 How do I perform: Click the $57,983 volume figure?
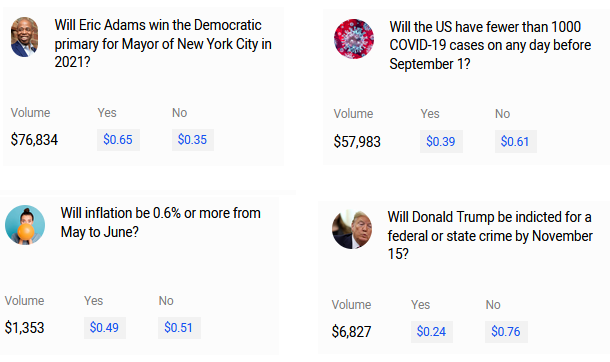click(357, 142)
